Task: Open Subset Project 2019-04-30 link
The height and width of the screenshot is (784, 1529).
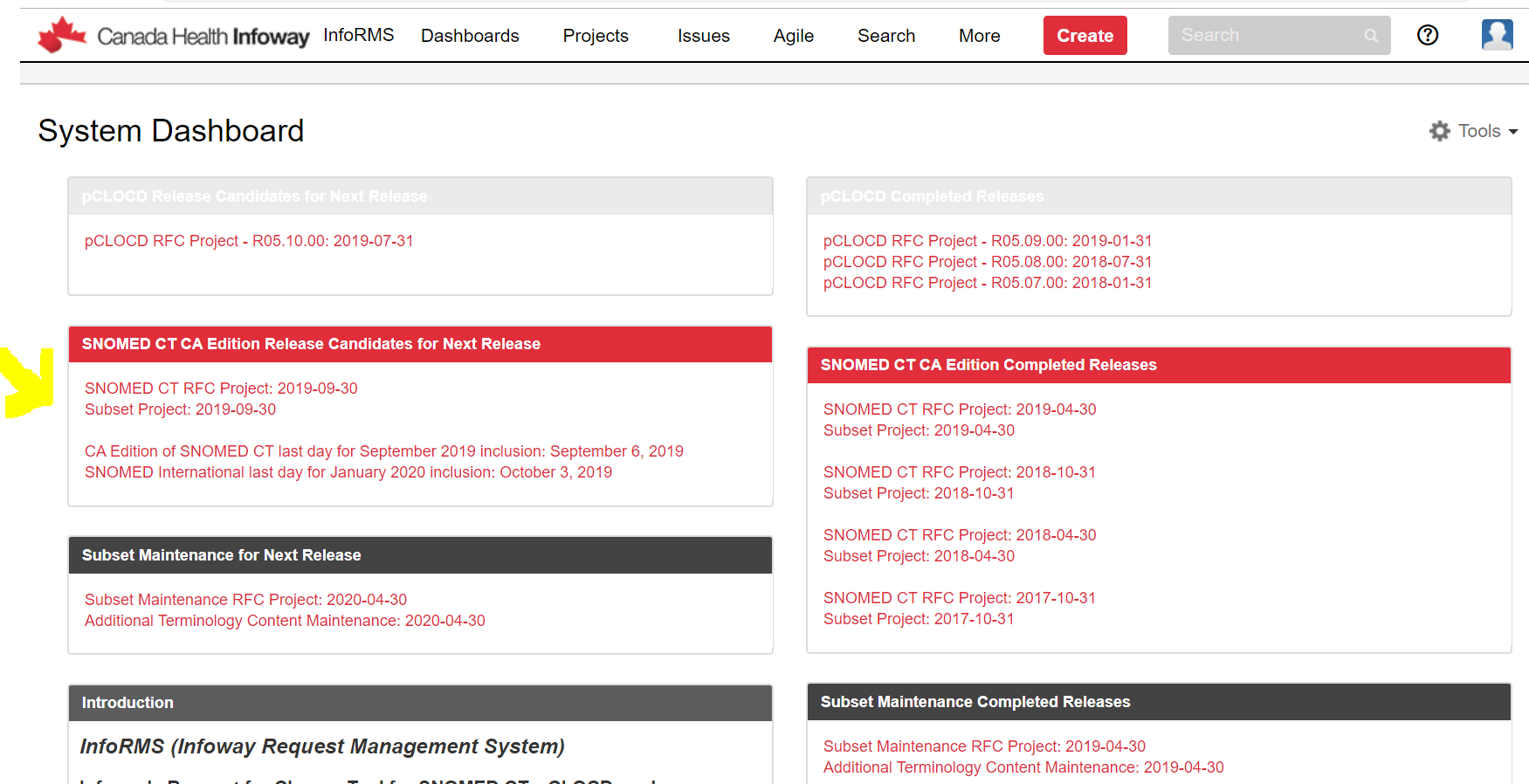Action: [x=919, y=430]
